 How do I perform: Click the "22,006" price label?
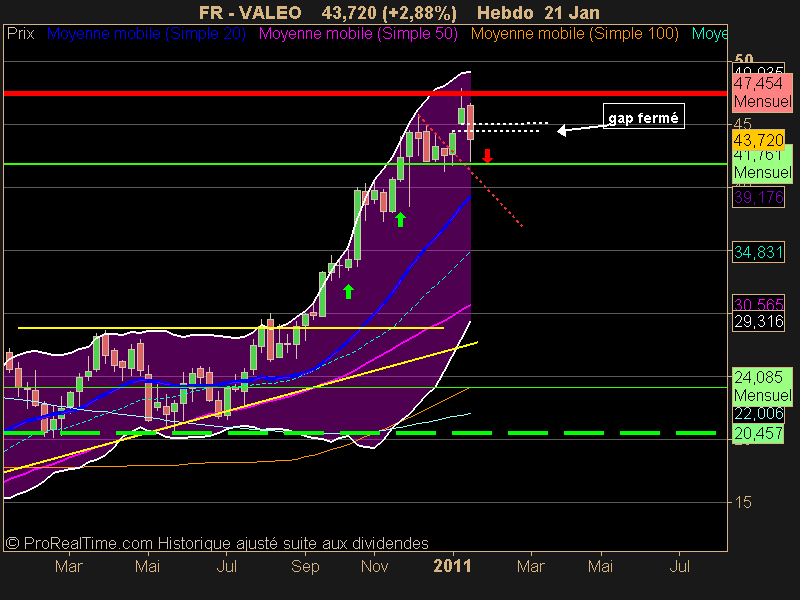tap(758, 413)
